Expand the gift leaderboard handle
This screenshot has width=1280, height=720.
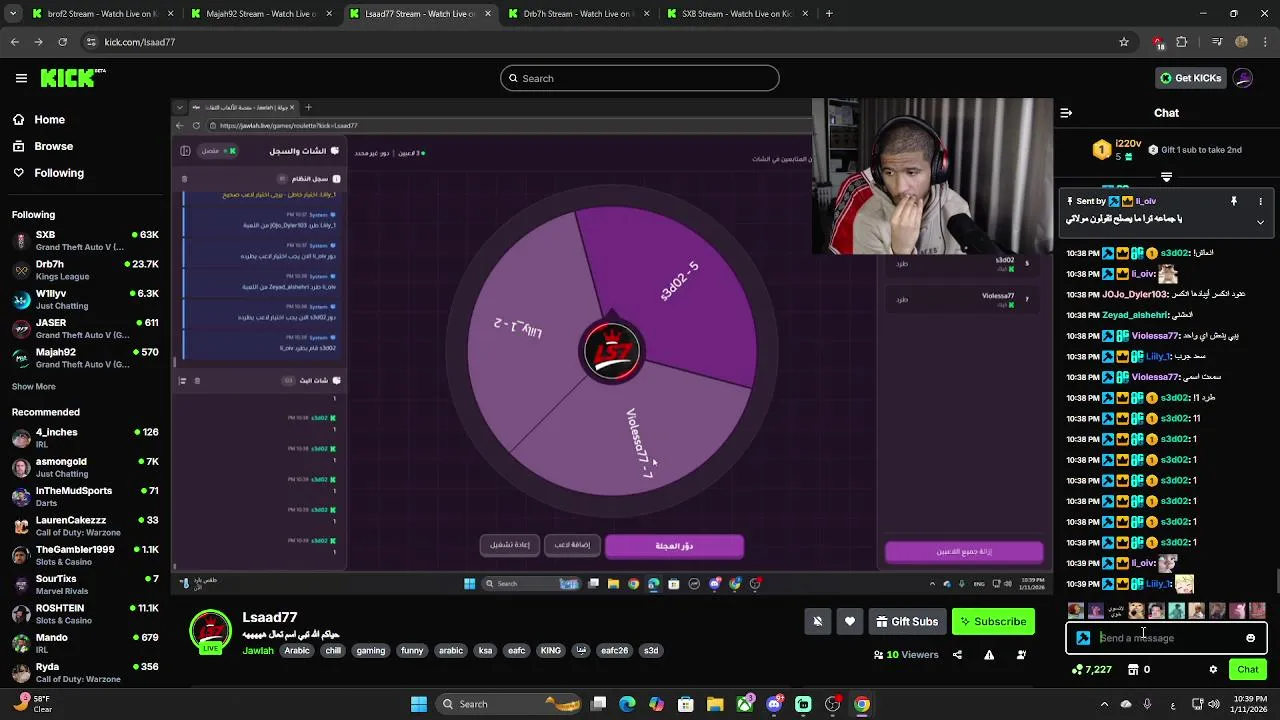tap(1166, 176)
